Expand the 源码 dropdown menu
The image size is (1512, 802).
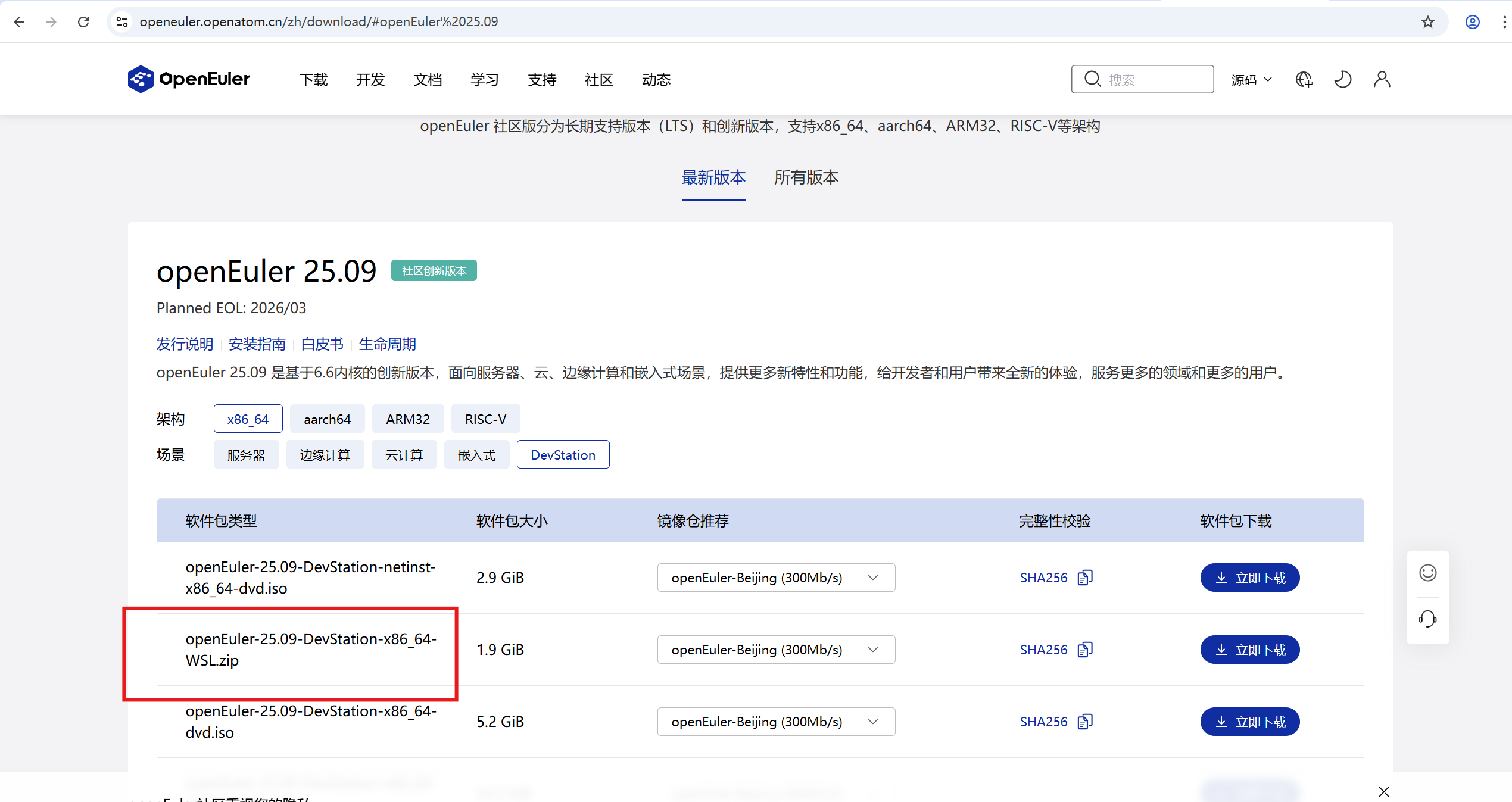pos(1251,80)
